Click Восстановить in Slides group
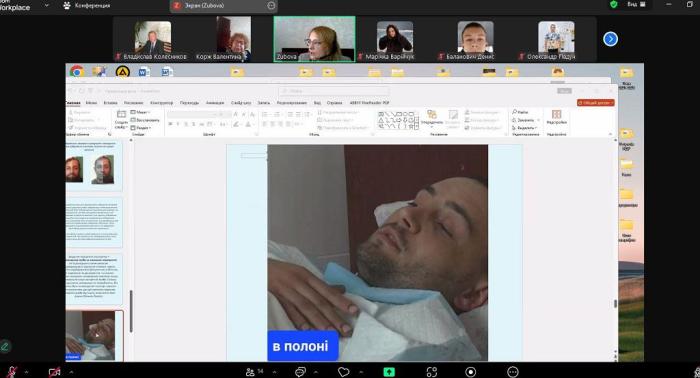 coord(145,120)
